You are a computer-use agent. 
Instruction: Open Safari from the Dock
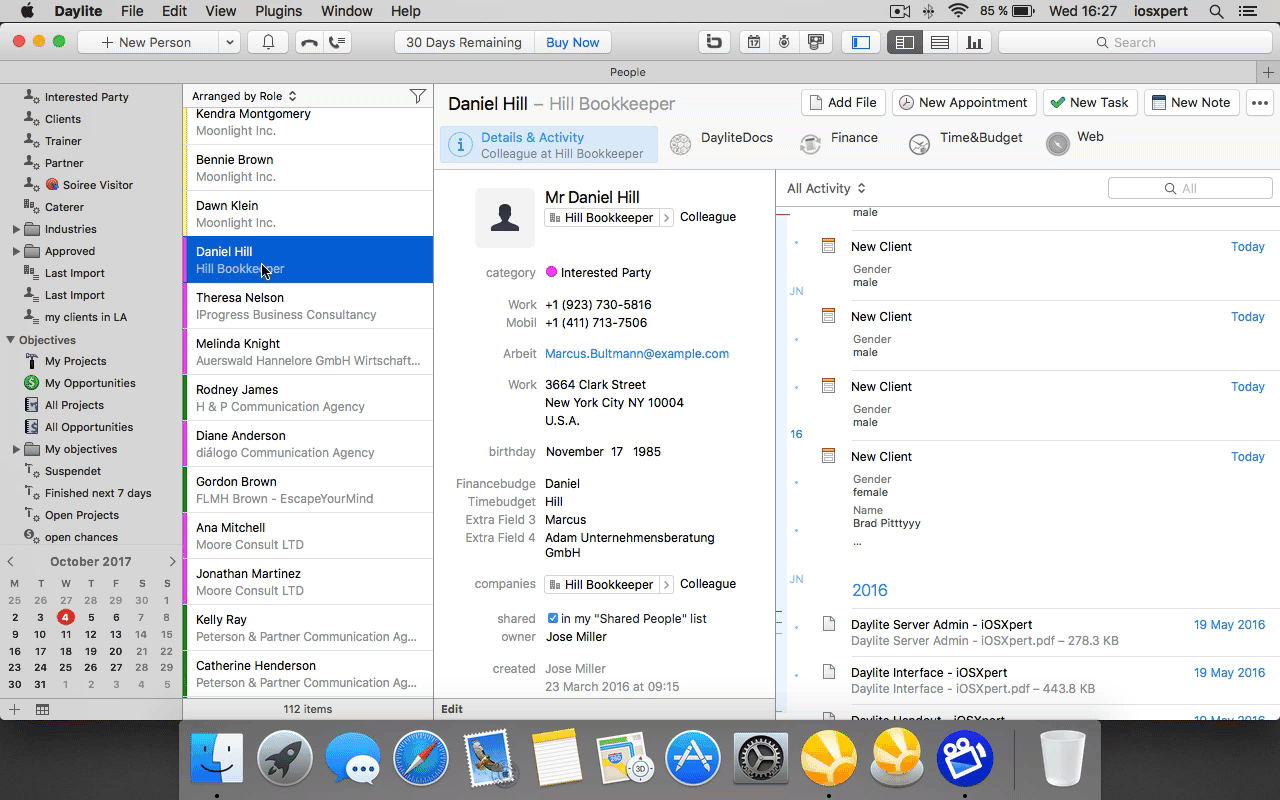421,757
